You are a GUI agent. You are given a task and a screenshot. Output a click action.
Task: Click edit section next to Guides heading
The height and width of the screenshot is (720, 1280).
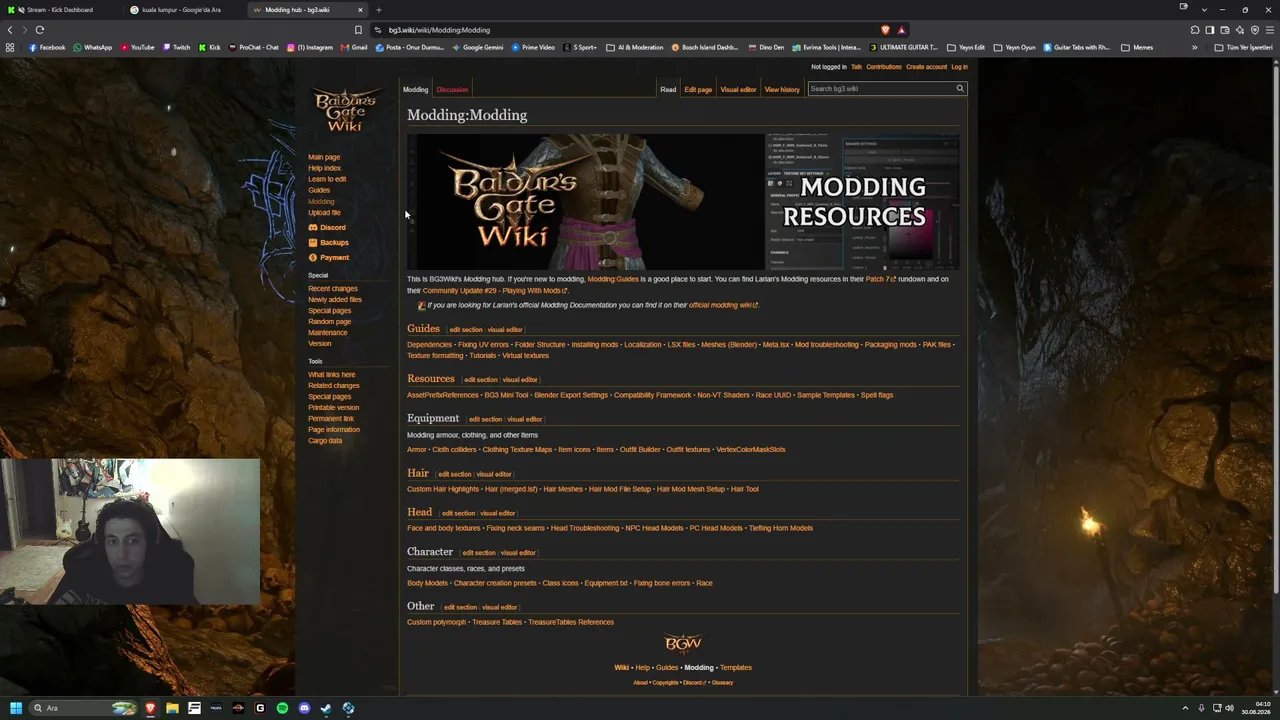click(466, 330)
